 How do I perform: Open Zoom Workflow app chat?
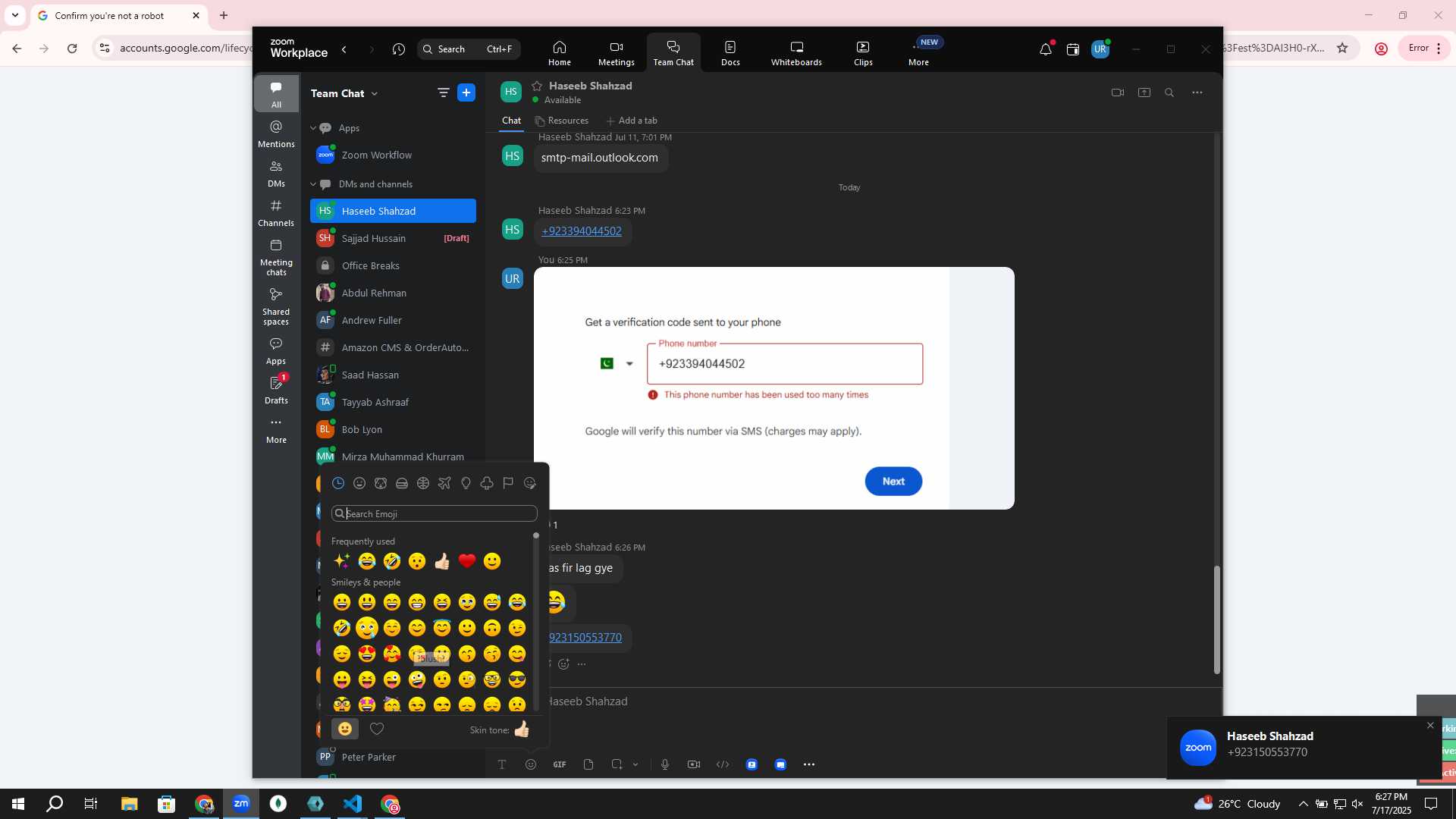coord(393,155)
